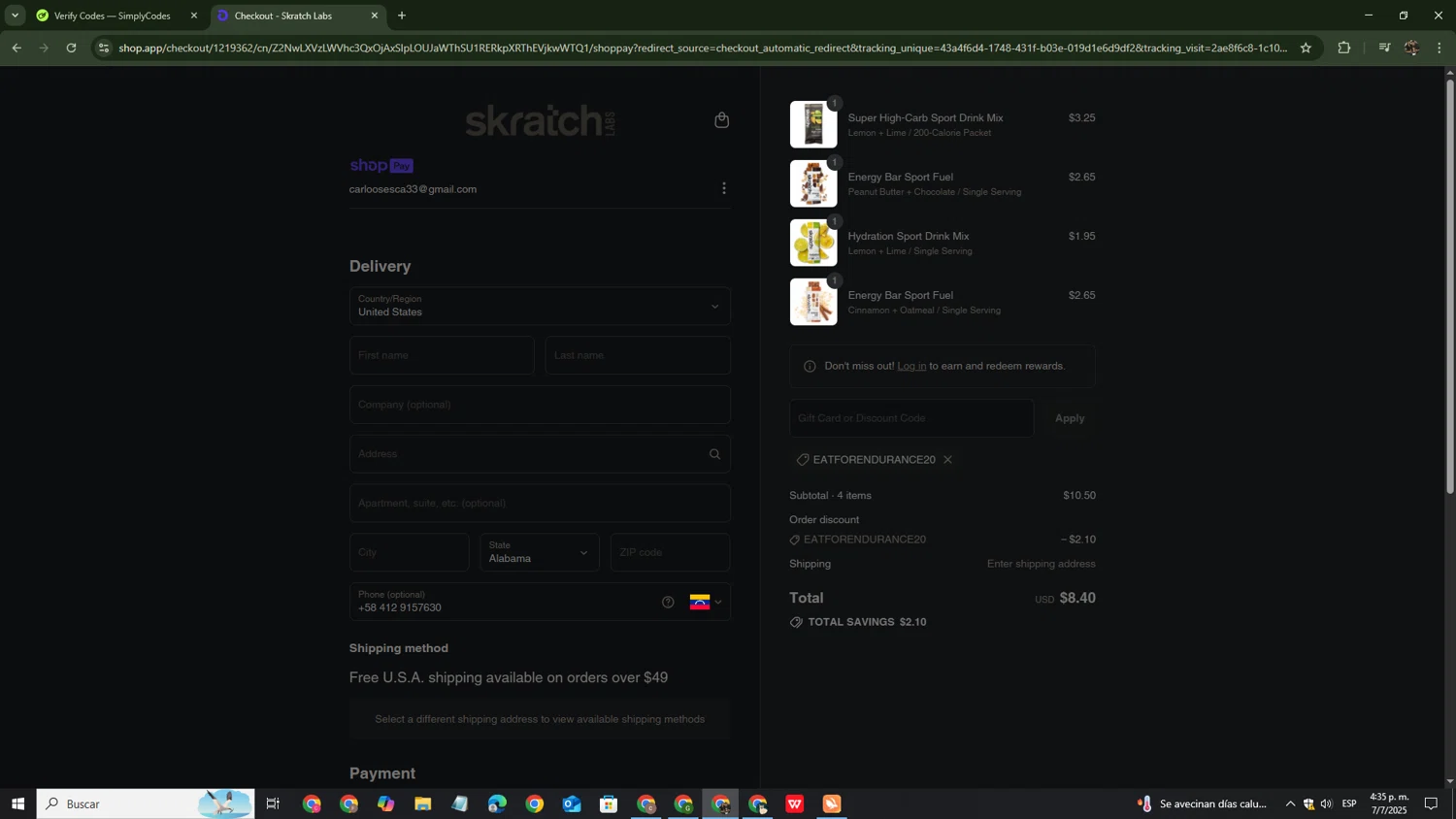This screenshot has width=1456, height=819.
Task: Expand State dropdown showing Alabama
Action: [540, 552]
